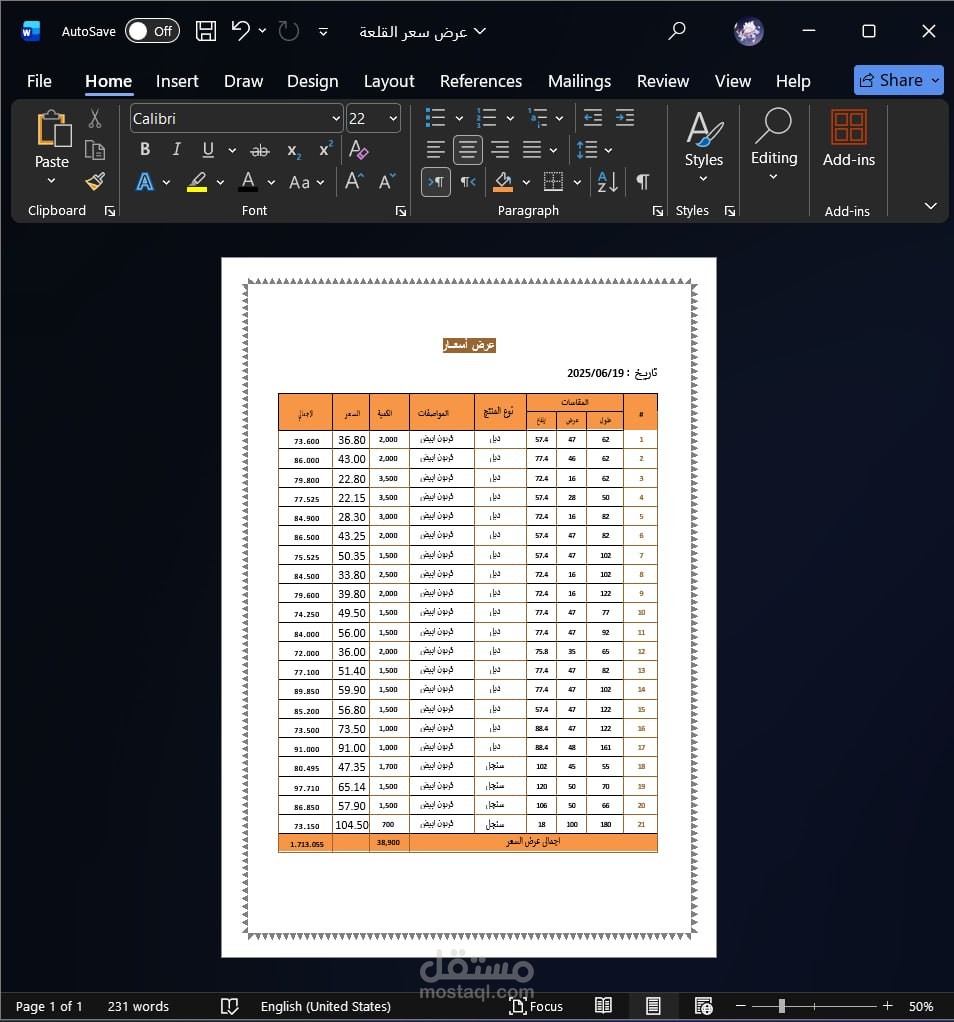Align text left
This screenshot has width=954, height=1022.
pos(435,150)
